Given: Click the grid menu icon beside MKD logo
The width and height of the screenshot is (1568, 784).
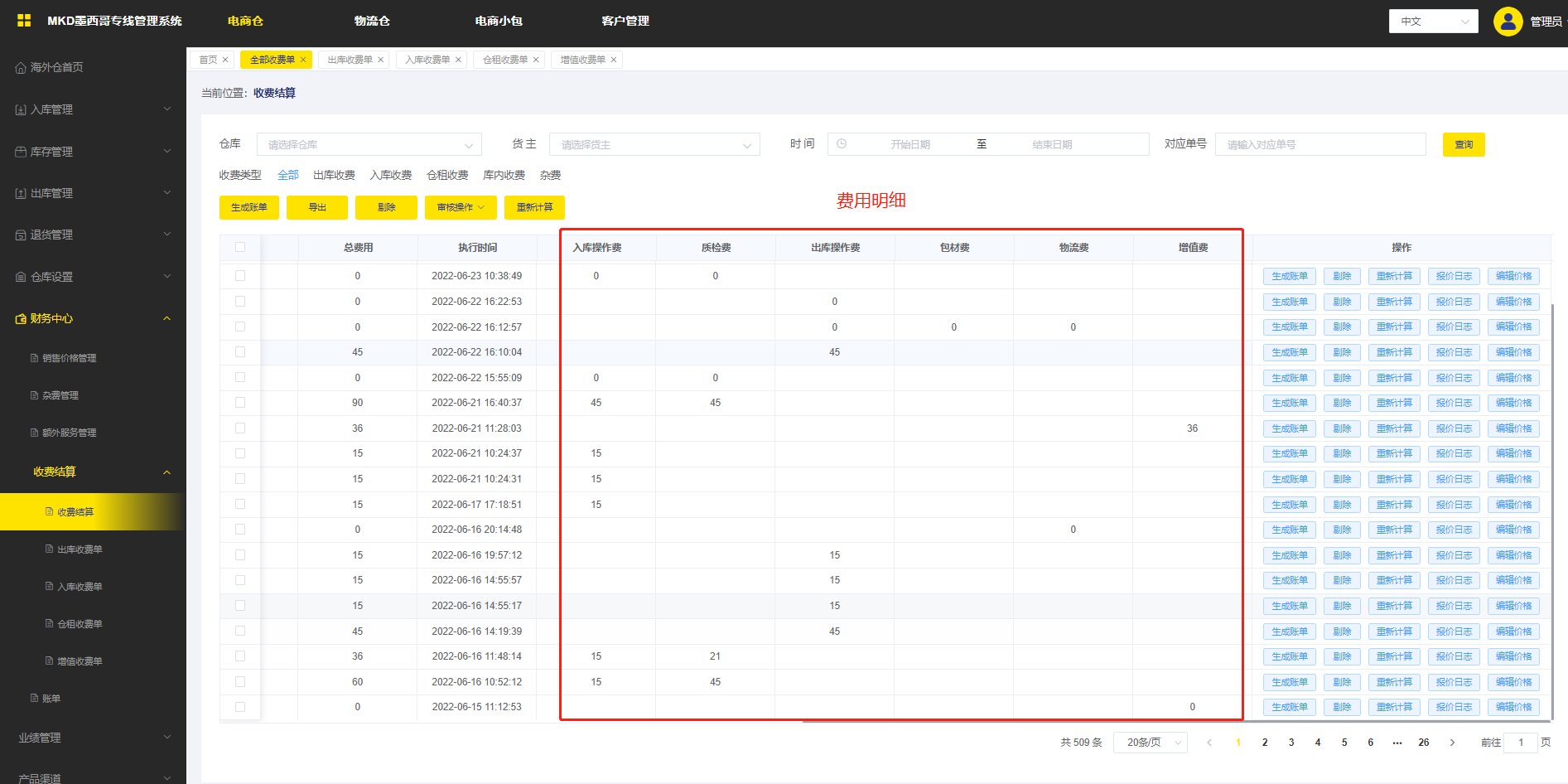Looking at the screenshot, I should [x=24, y=21].
